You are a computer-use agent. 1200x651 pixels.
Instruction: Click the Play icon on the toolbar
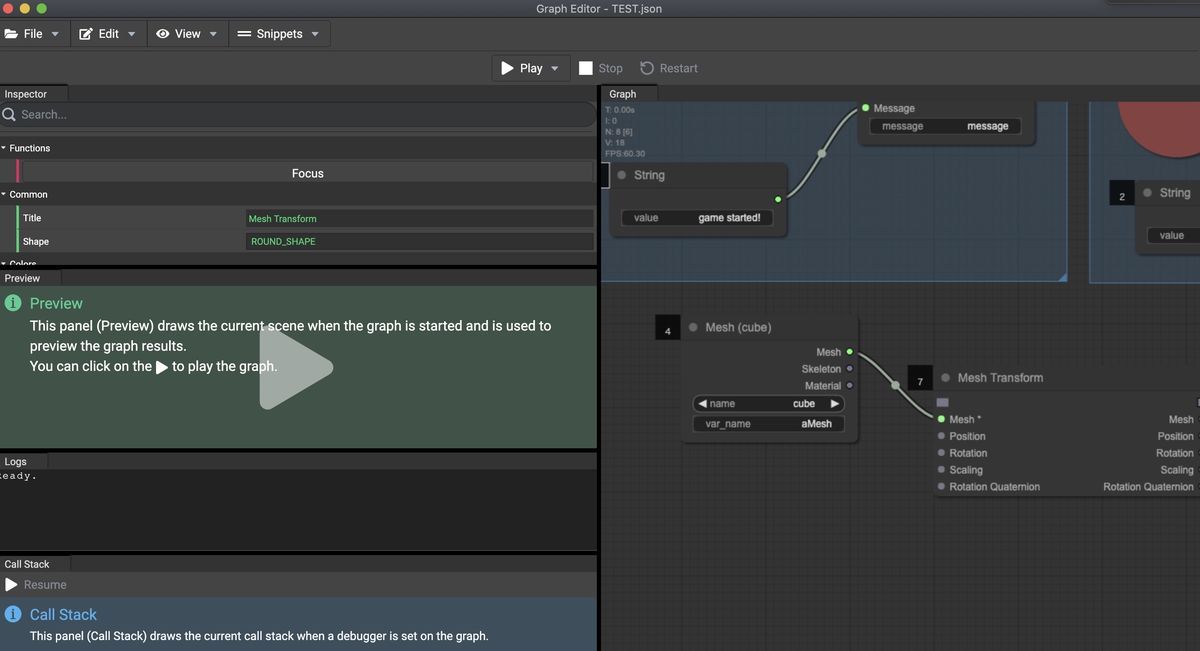click(509, 67)
